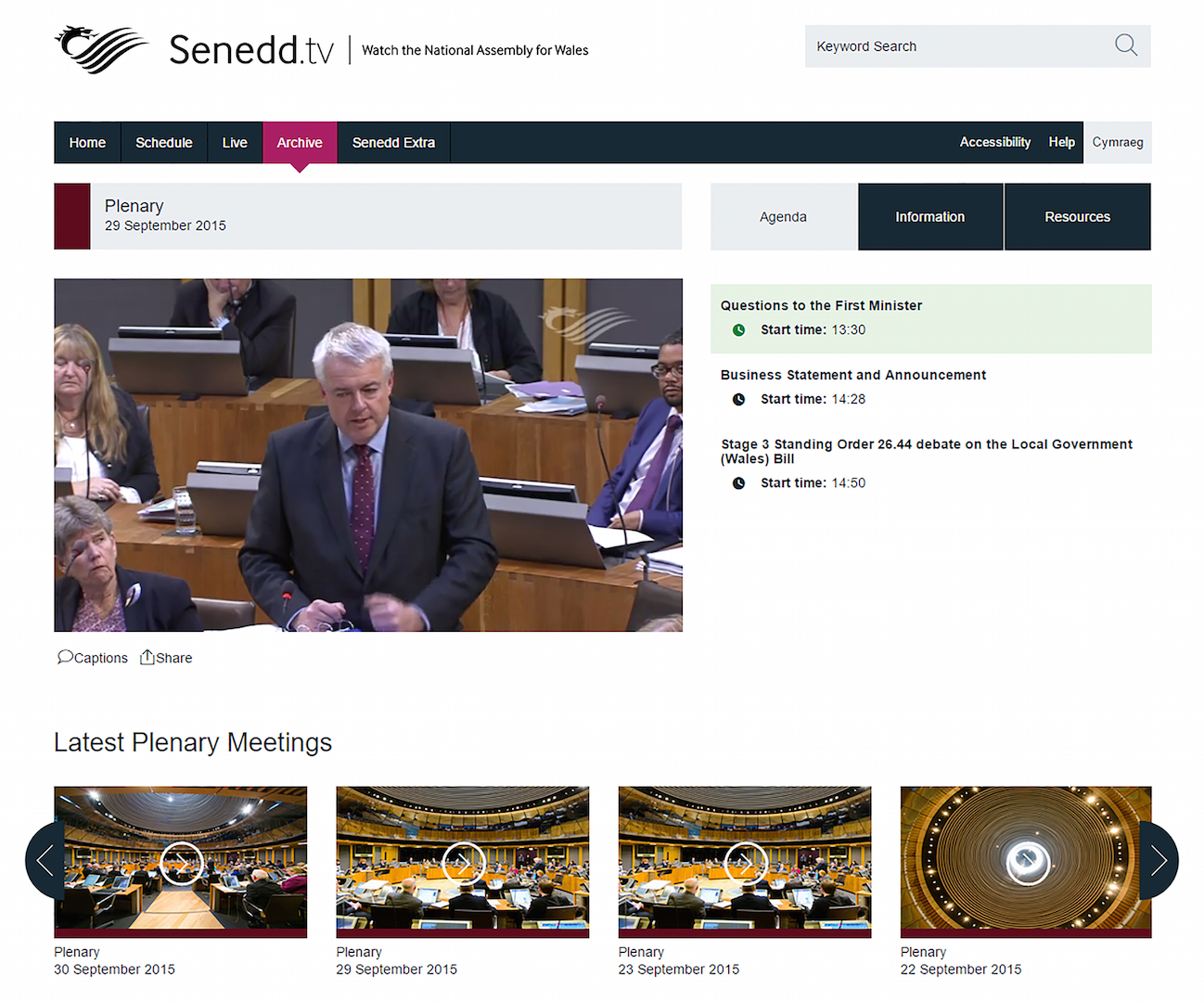Play the 30 September 2015 plenary video

tap(181, 863)
